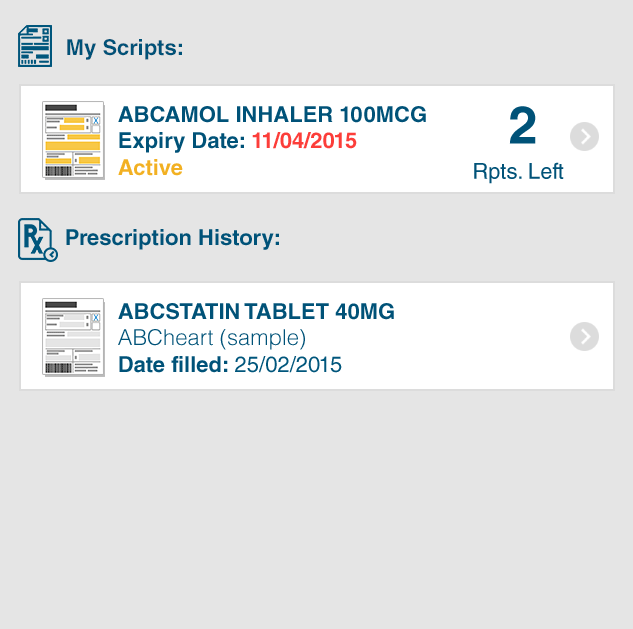Click ABCheart (sample) brand text
The image size is (633, 629).
coord(212,338)
